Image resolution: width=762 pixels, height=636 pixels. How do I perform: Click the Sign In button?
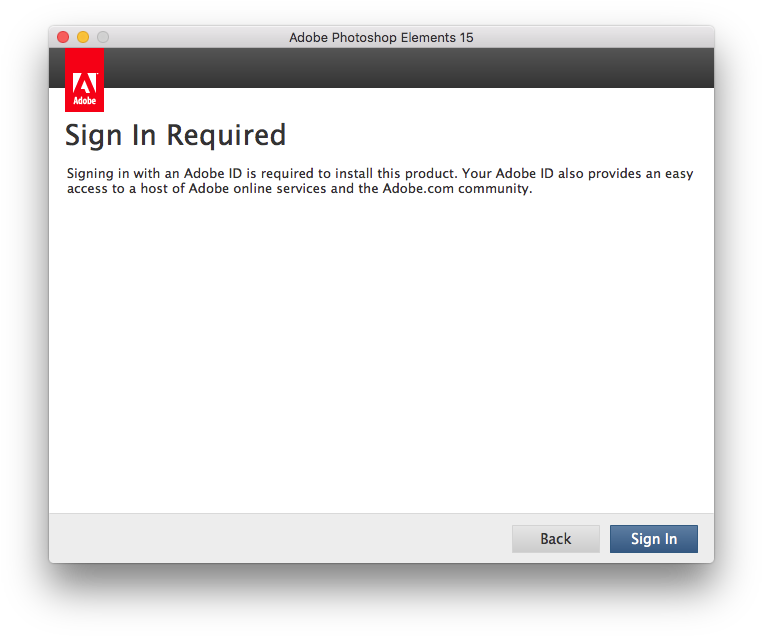653,539
